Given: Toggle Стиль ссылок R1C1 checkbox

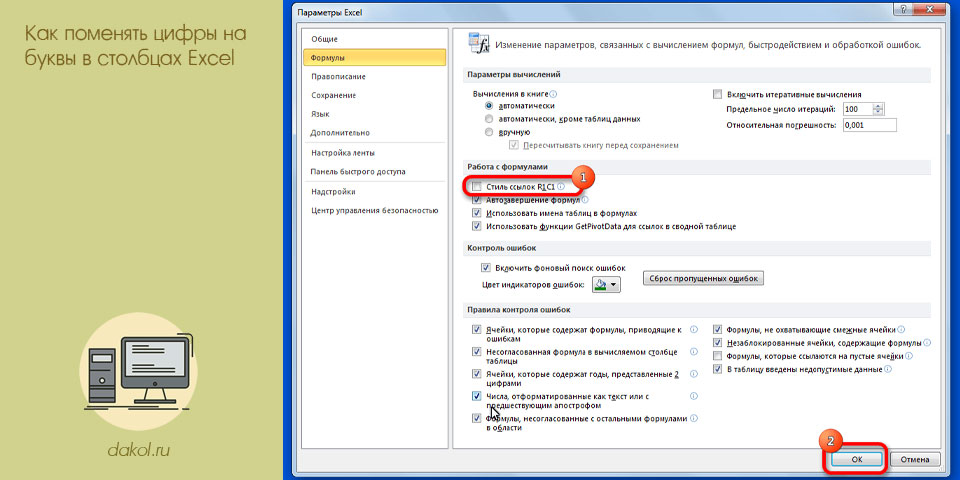Looking at the screenshot, I should 477,187.
